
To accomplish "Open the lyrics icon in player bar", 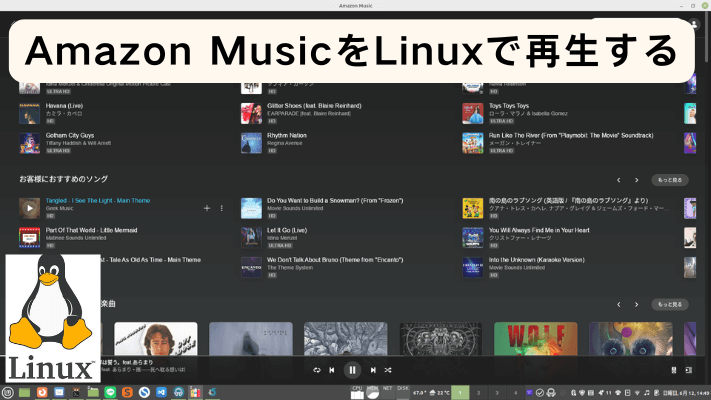I will (674, 370).
